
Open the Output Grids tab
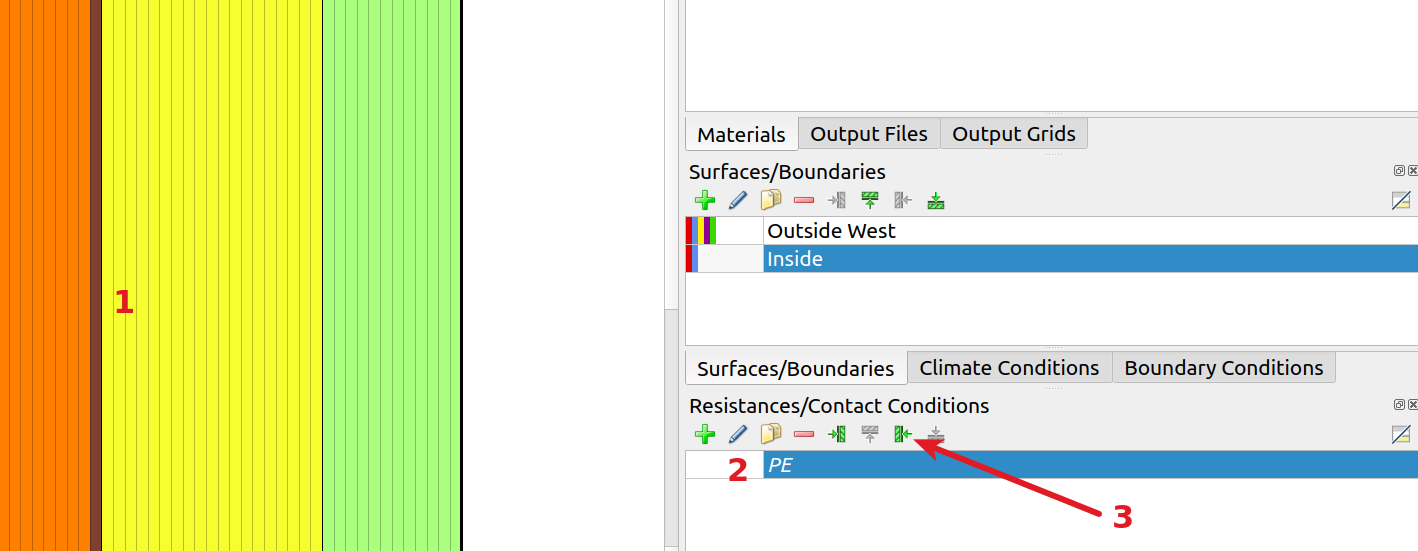(1014, 134)
